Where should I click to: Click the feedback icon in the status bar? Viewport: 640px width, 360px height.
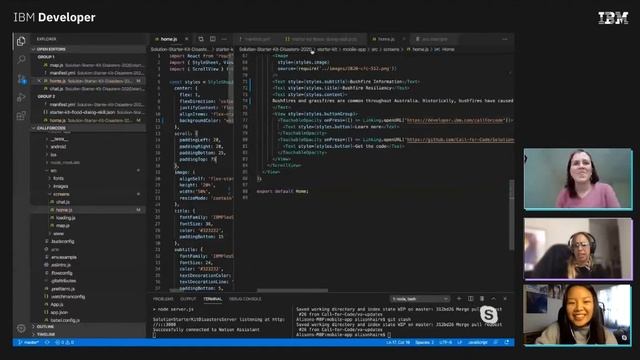coord(496,342)
